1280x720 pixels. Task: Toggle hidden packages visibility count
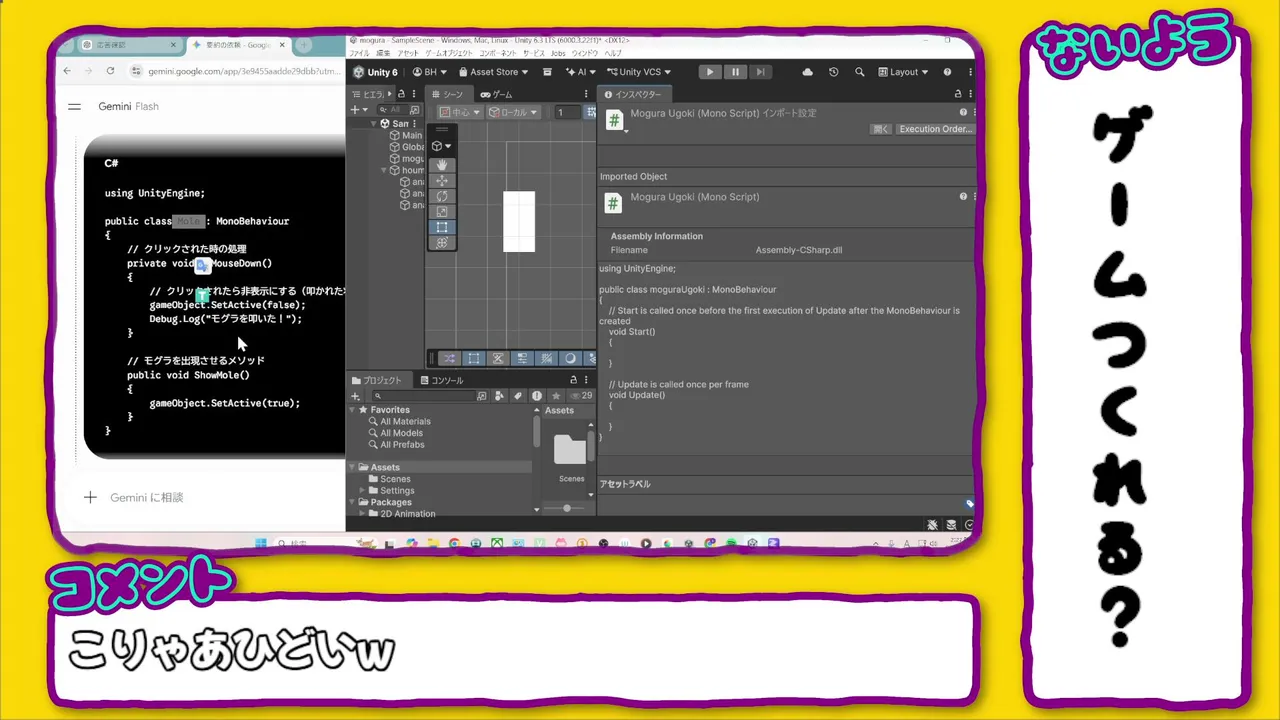coord(581,396)
